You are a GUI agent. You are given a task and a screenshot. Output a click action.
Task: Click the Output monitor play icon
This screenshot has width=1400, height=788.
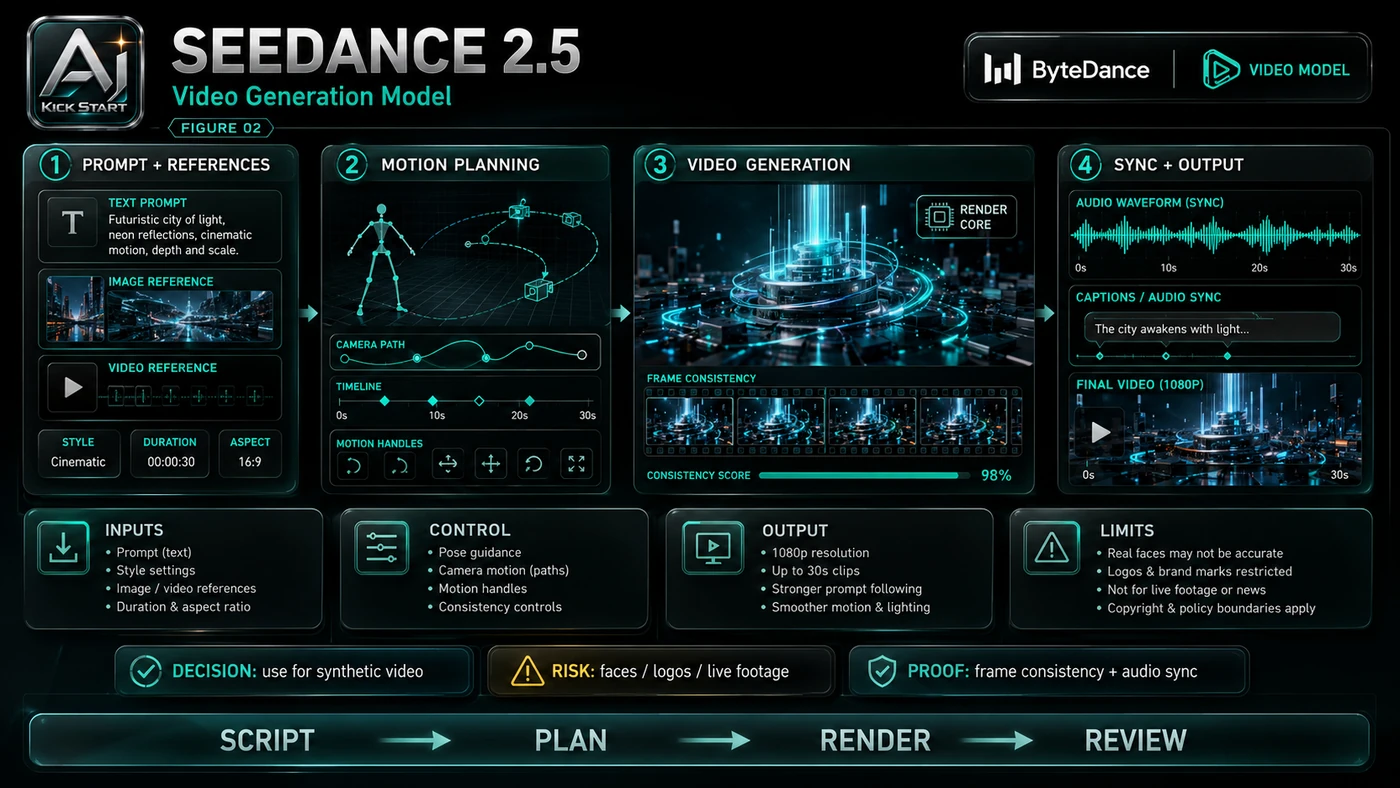click(712, 547)
